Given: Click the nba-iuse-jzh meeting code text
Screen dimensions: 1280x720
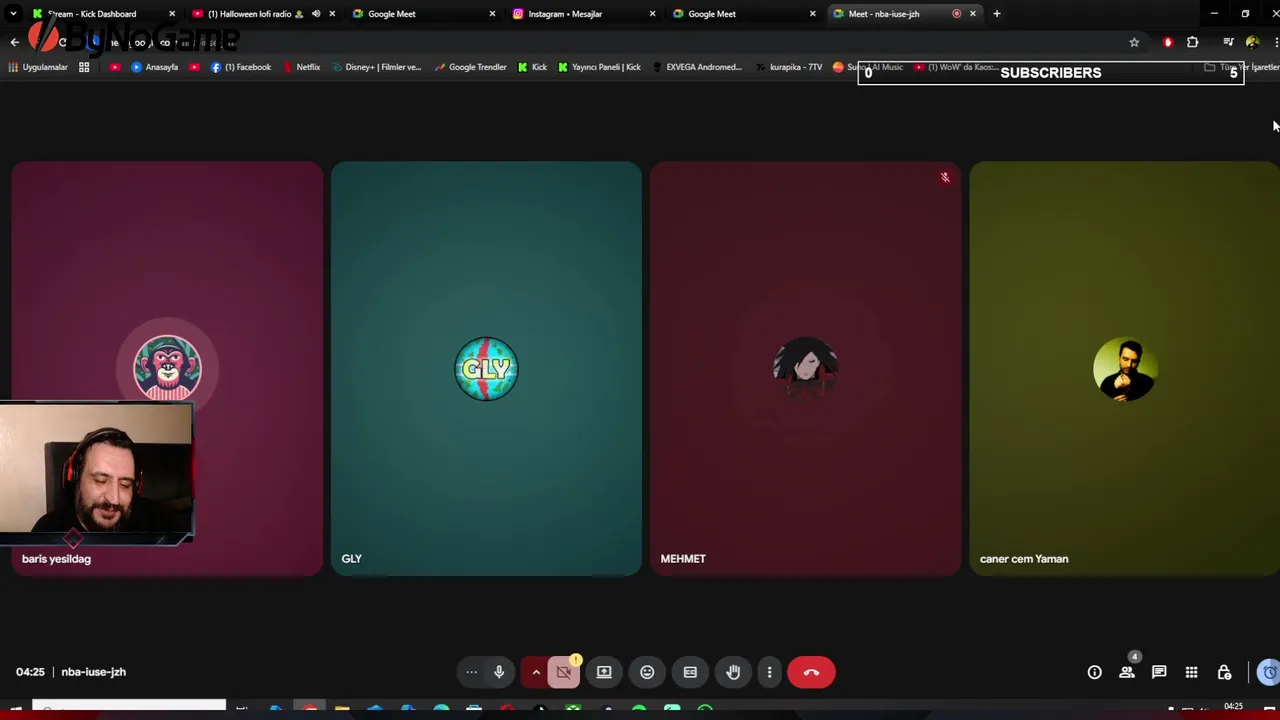Looking at the screenshot, I should pos(93,672).
